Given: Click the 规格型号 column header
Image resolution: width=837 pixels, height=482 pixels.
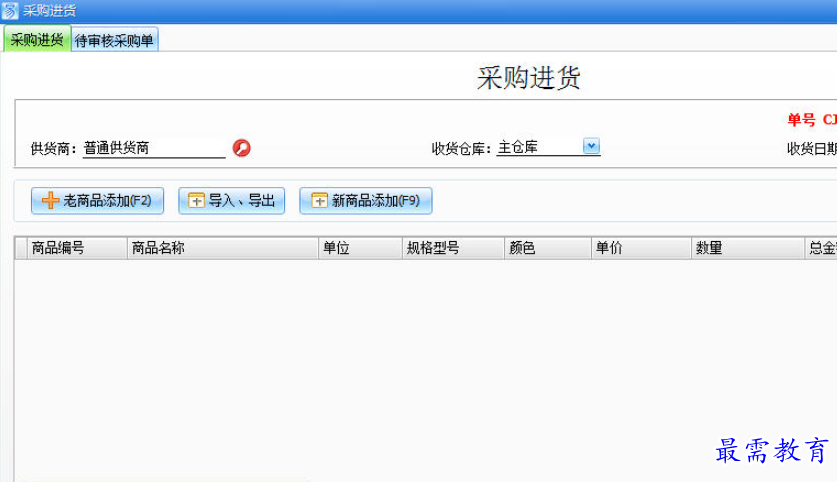Looking at the screenshot, I should (453, 248).
